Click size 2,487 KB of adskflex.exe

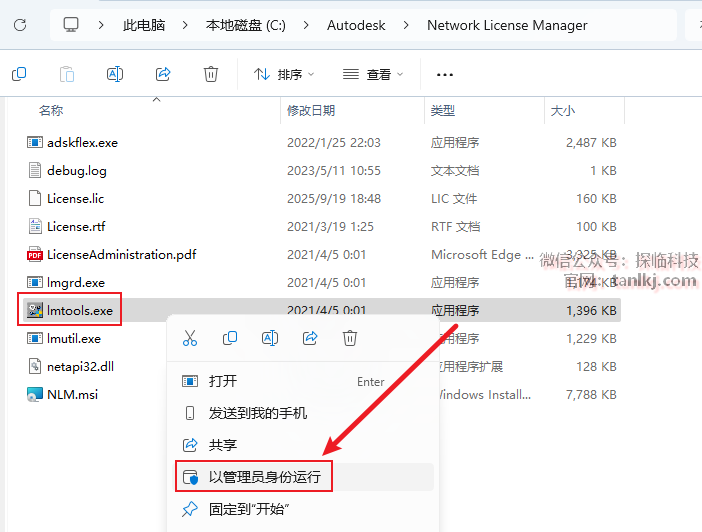tap(591, 142)
